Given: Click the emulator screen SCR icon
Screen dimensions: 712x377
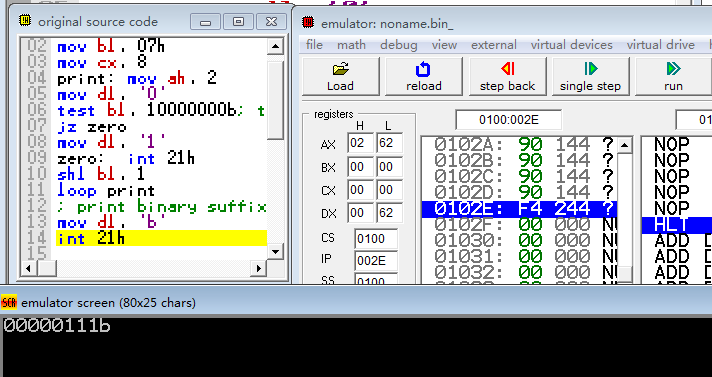Looking at the screenshot, I should [x=9, y=302].
